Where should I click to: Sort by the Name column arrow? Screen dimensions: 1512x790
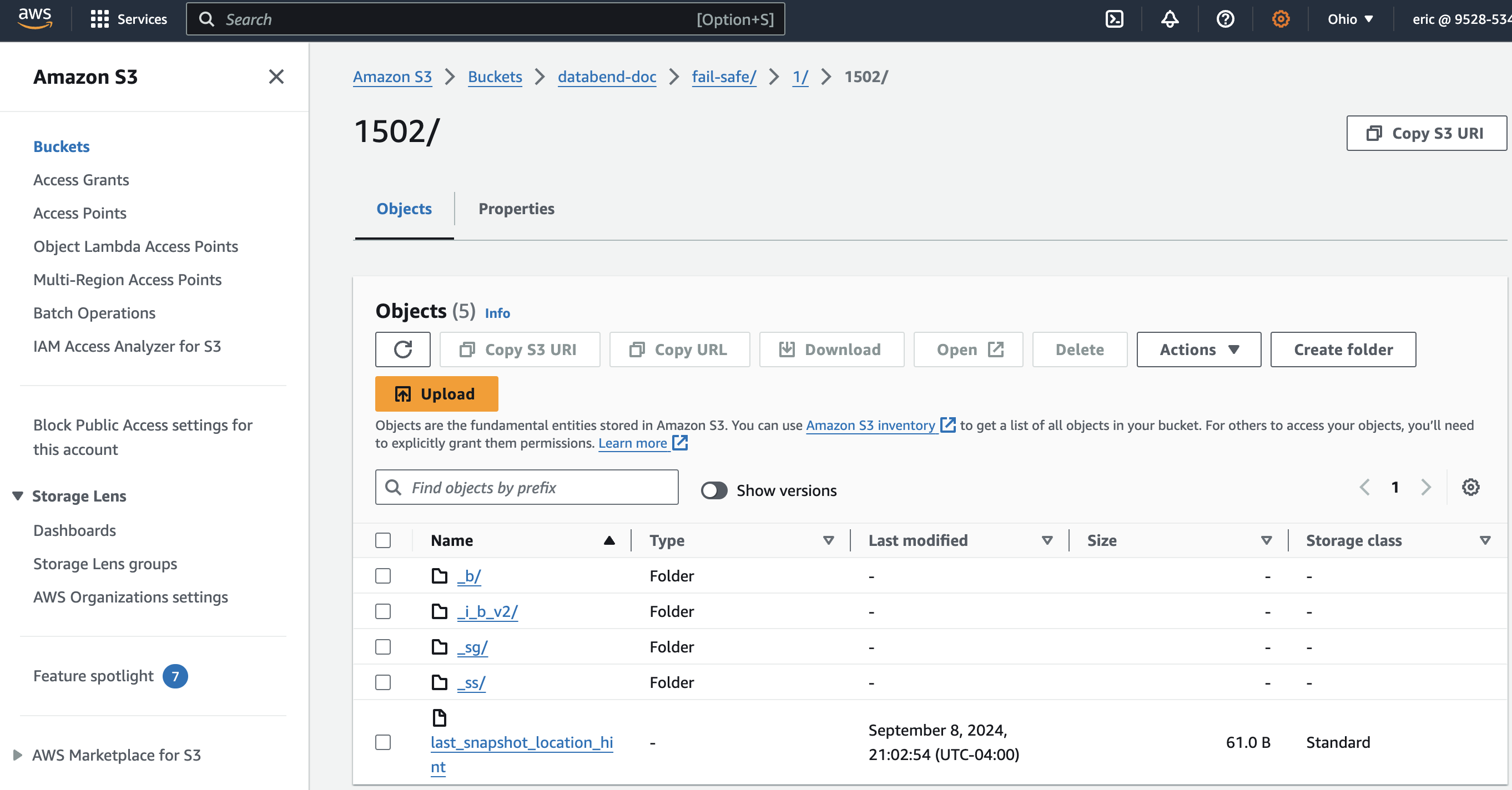tap(609, 540)
